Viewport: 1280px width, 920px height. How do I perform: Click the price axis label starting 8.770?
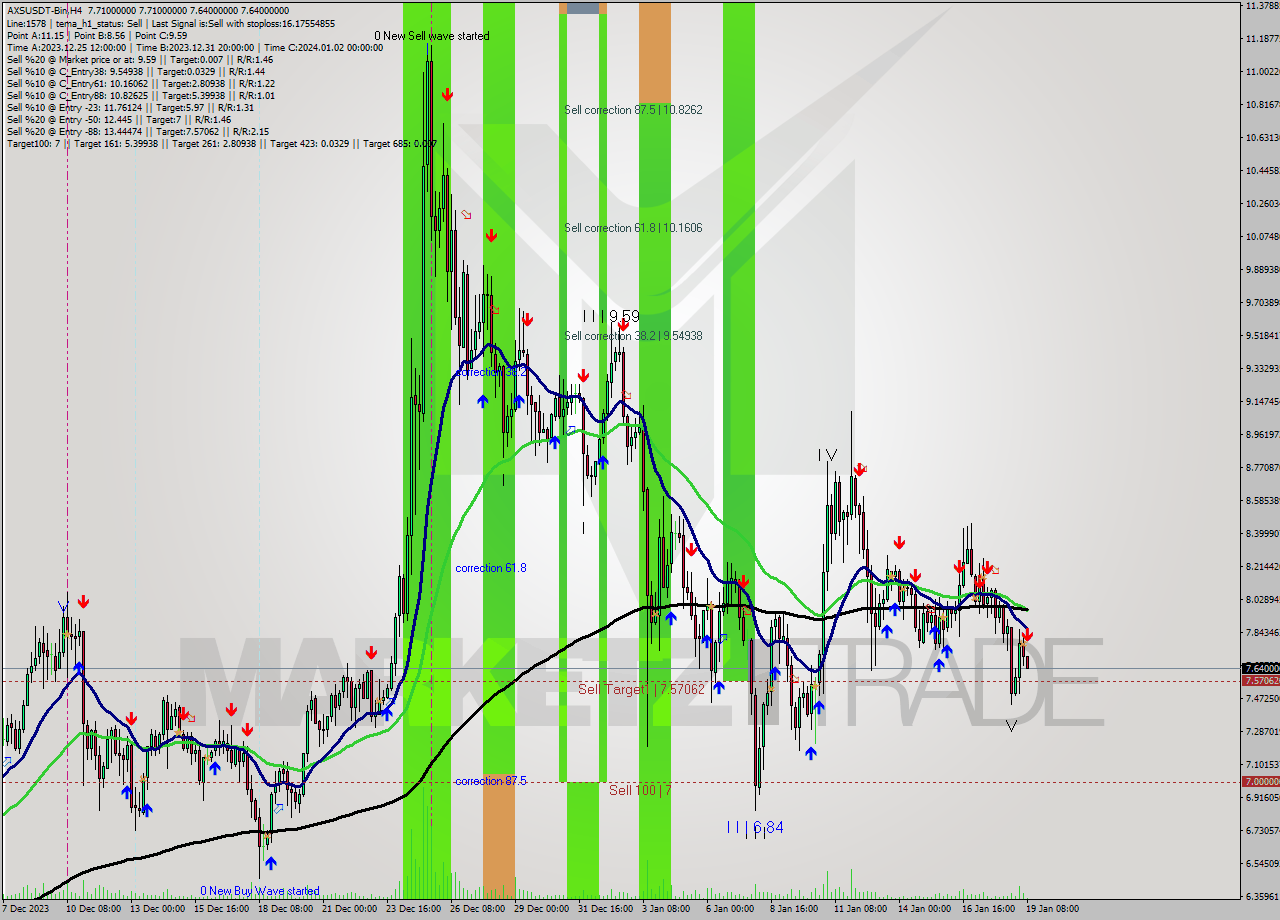(1262, 468)
